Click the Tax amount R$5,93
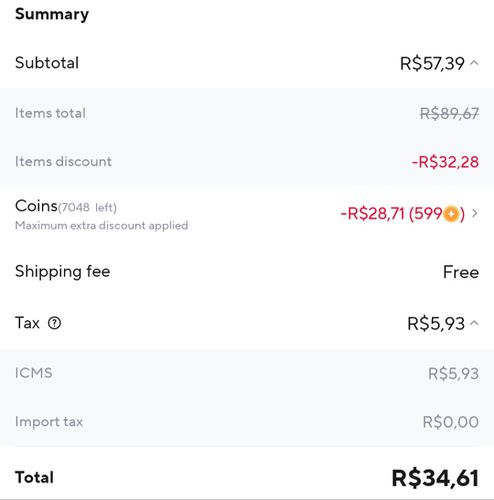 tap(436, 324)
